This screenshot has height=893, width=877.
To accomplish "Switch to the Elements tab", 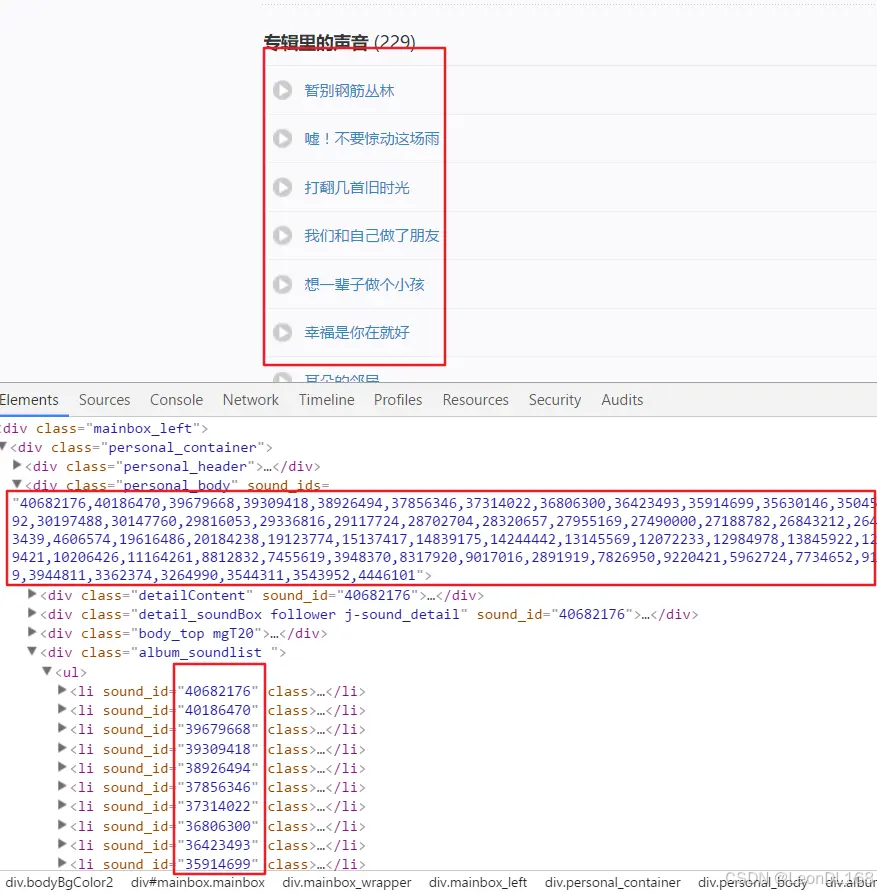I will [29, 400].
